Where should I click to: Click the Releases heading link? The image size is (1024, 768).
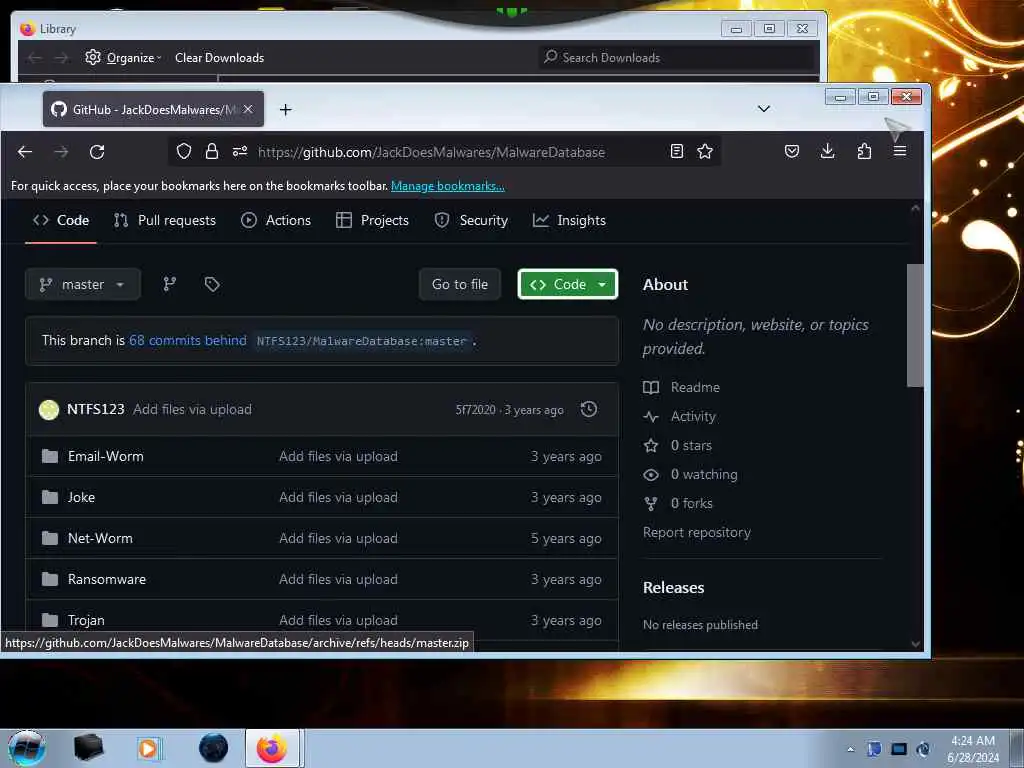pos(673,588)
